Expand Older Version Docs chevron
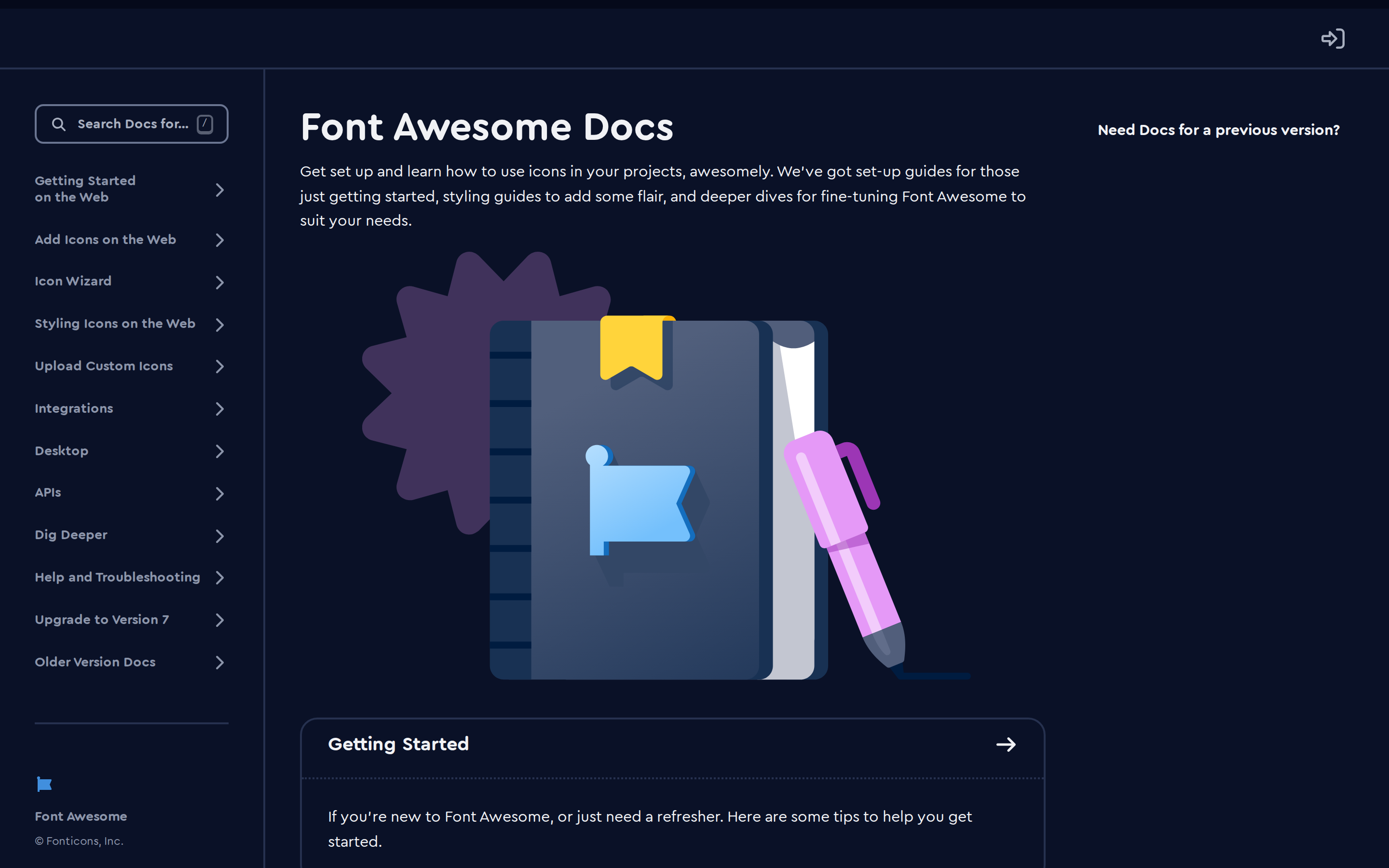 pyautogui.click(x=219, y=663)
